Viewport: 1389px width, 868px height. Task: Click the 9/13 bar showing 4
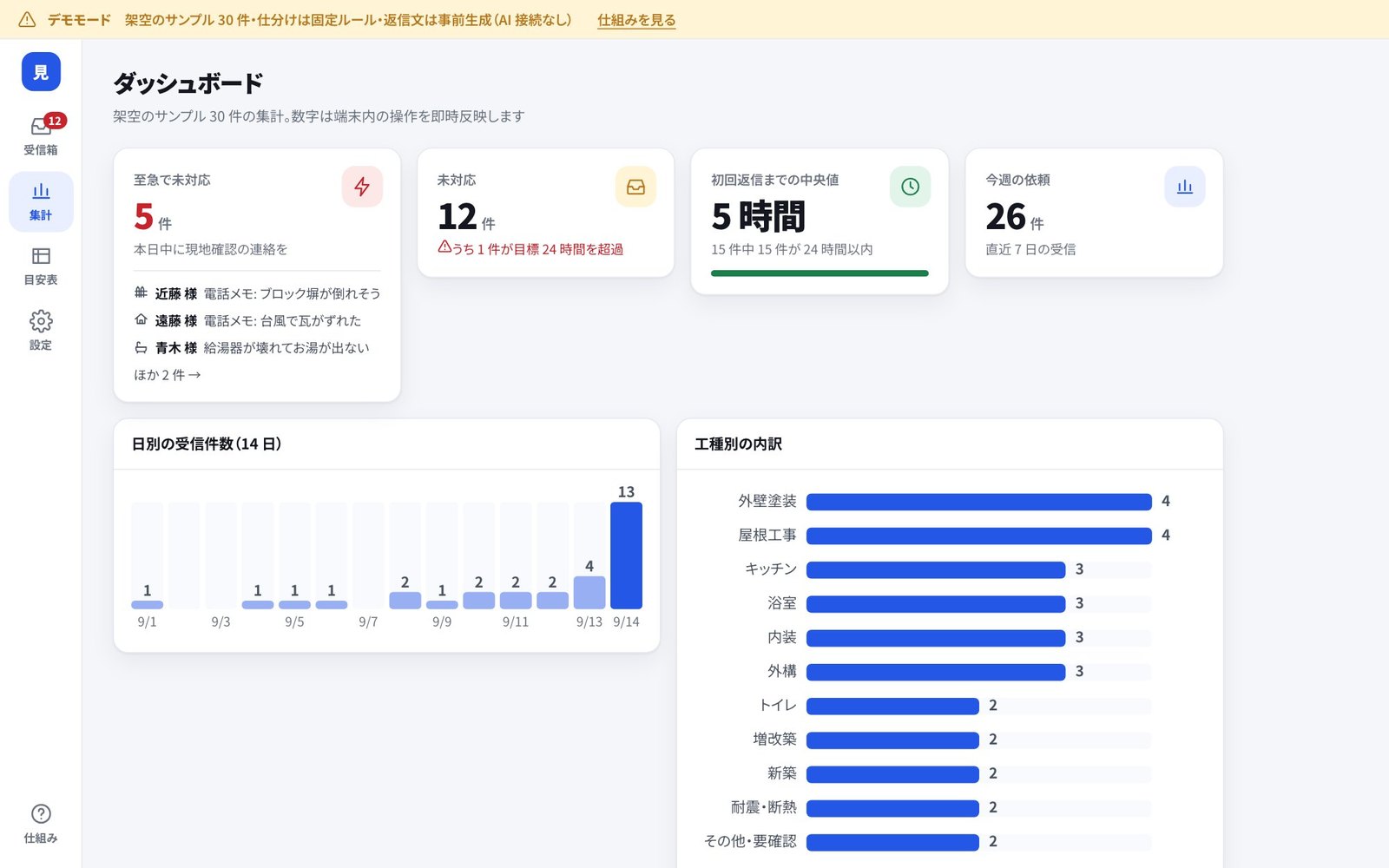pos(589,593)
